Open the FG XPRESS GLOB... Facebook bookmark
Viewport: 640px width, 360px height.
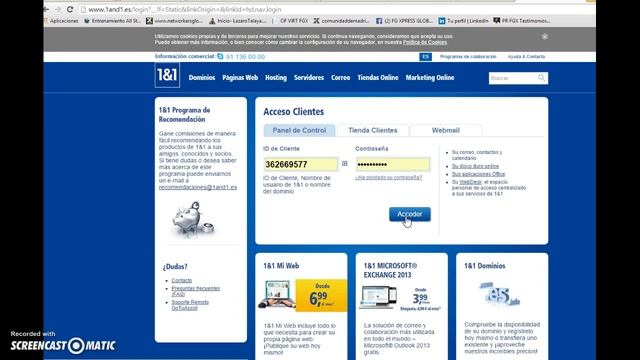coord(404,20)
